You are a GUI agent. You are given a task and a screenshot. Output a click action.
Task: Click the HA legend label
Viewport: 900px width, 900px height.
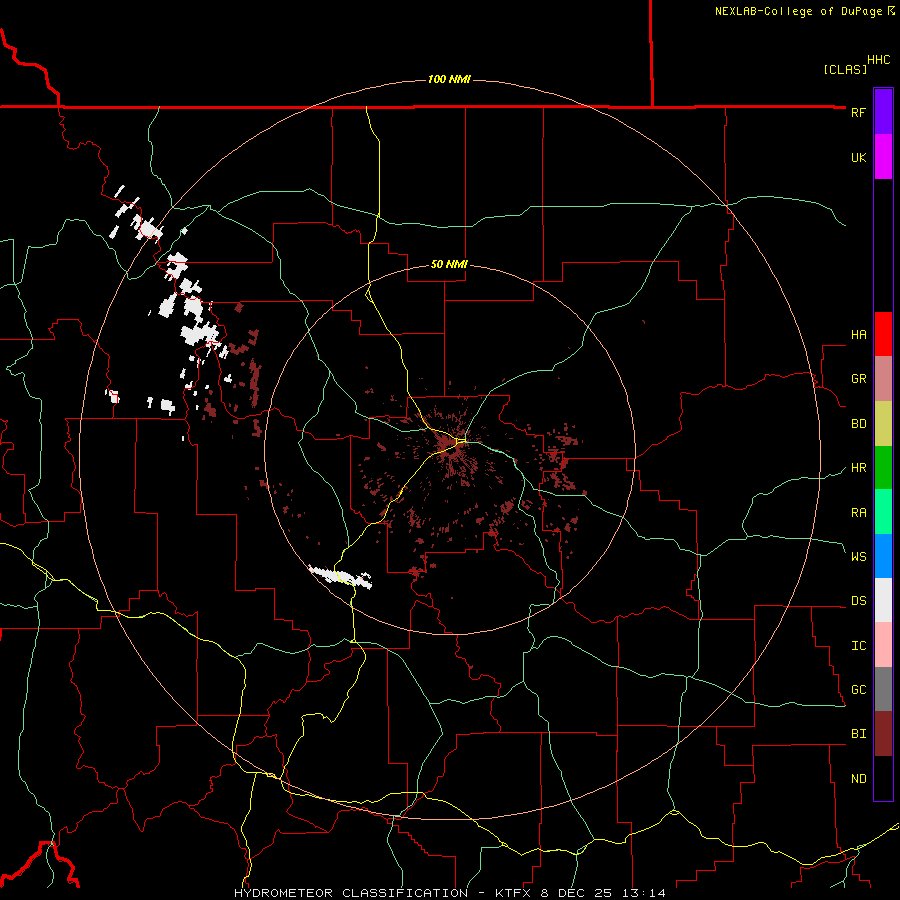coord(858,335)
